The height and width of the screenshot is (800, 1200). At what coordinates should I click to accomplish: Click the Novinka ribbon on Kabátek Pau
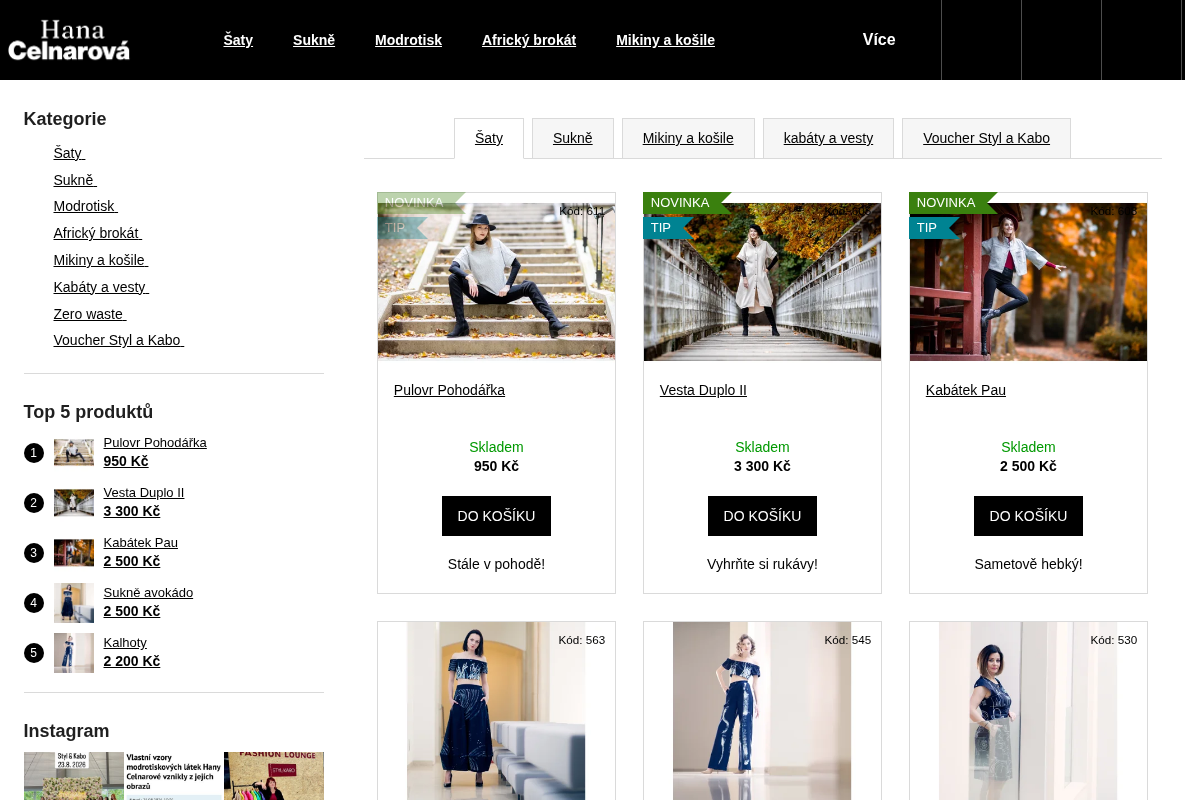tap(953, 203)
